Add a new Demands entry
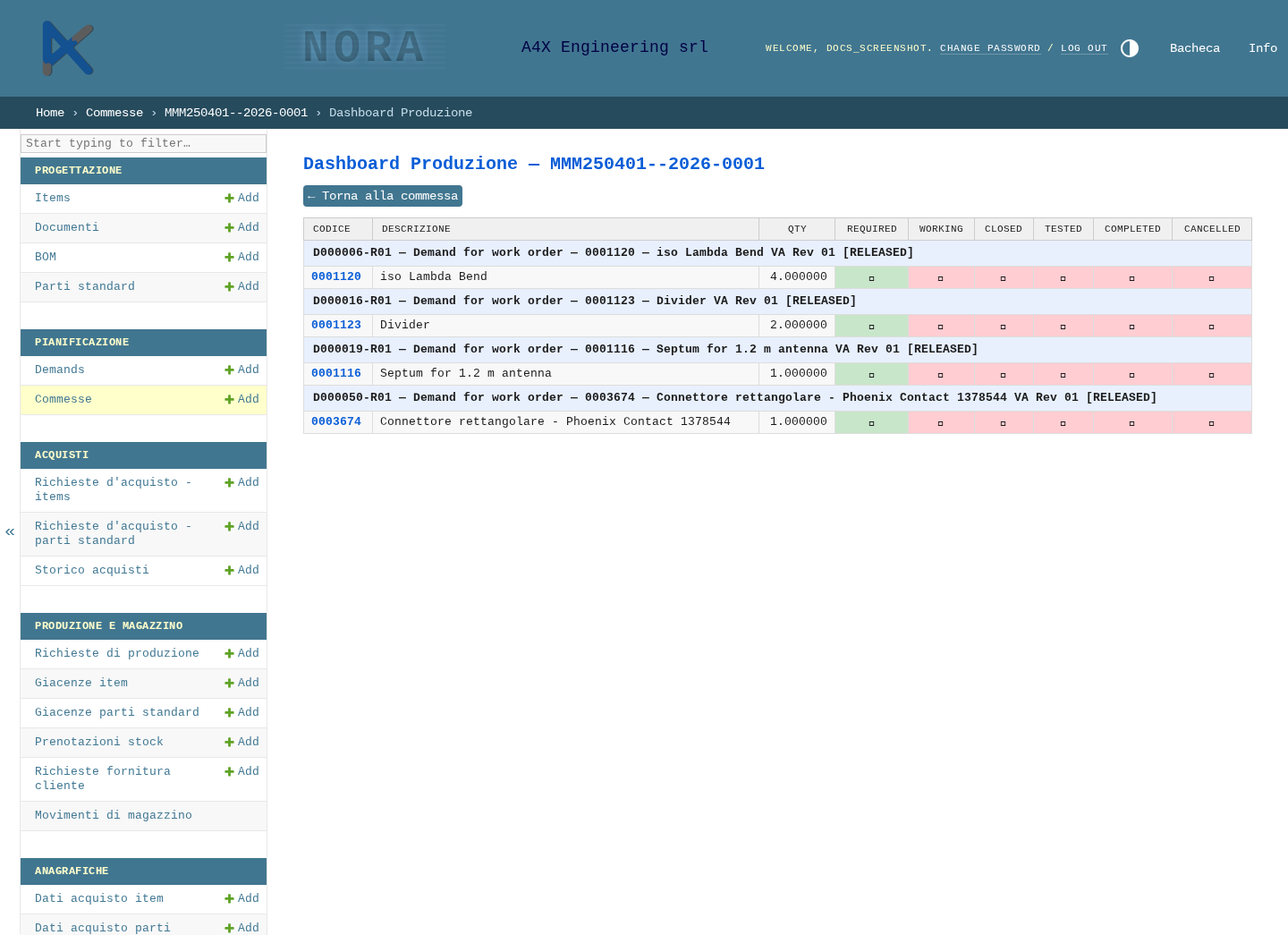 click(241, 370)
